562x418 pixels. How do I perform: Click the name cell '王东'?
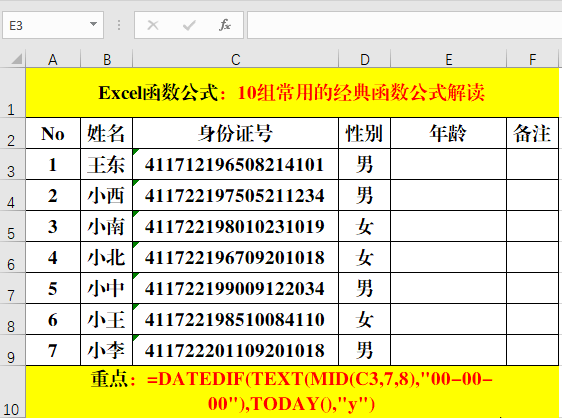106,164
